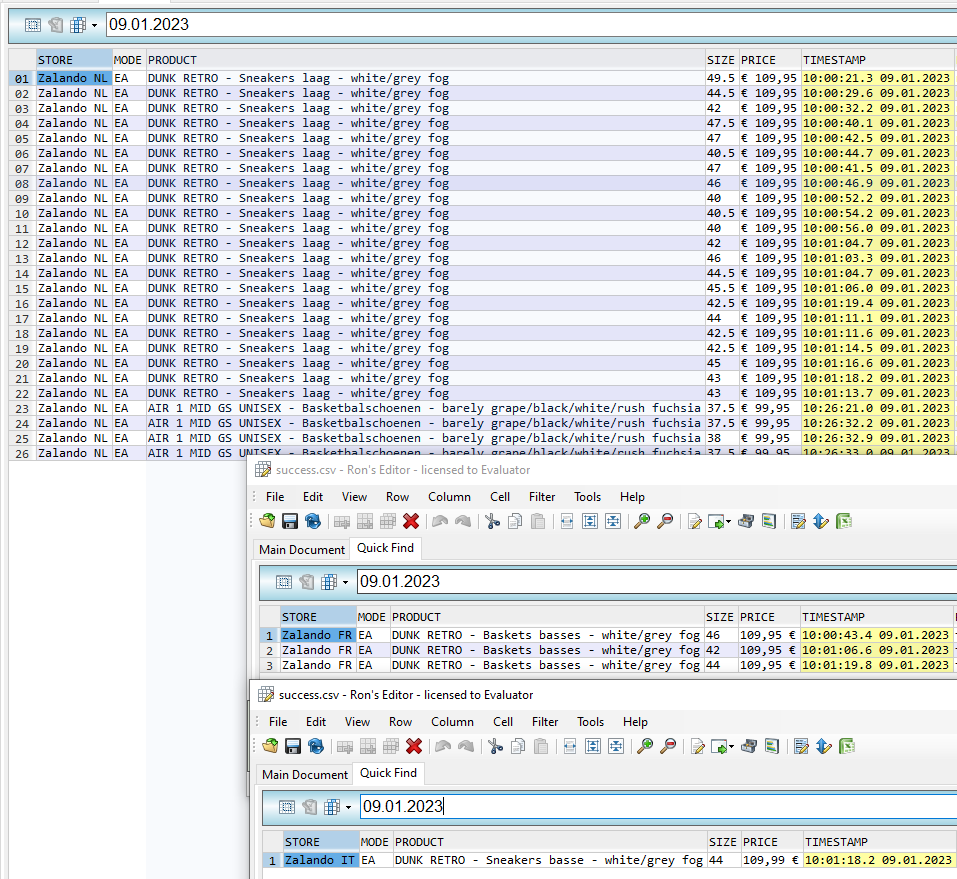The width and height of the screenshot is (957, 879).
Task: Select row 23 header in Zalando NL table
Action: 22,408
